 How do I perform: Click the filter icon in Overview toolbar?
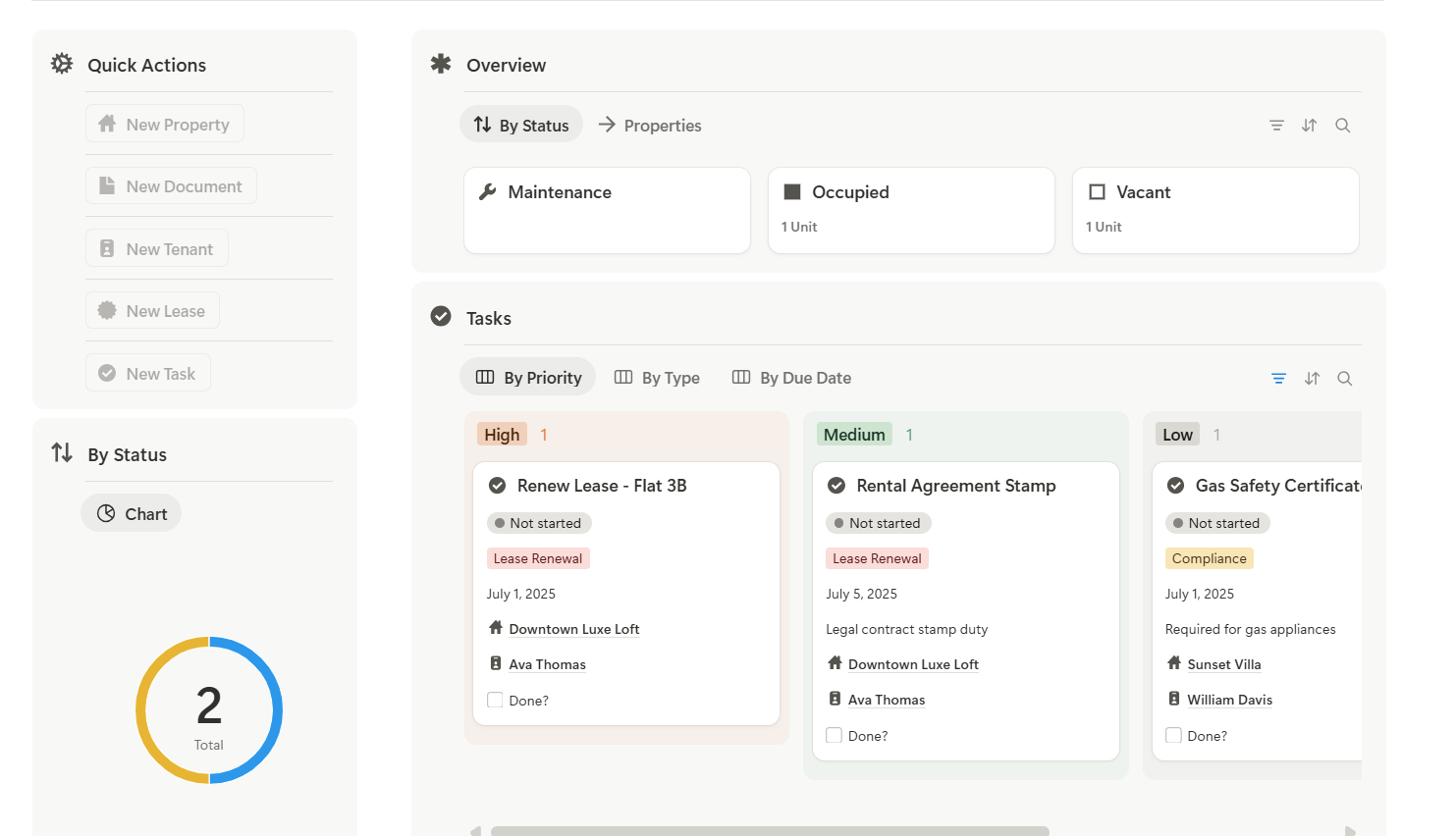[x=1276, y=126]
